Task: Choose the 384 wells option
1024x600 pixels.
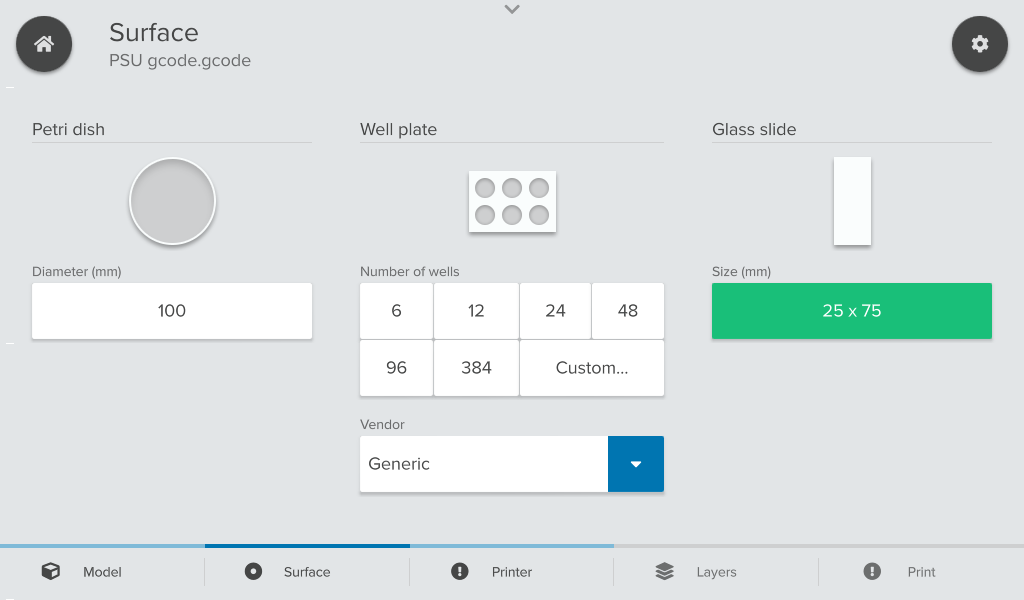Action: tap(476, 368)
